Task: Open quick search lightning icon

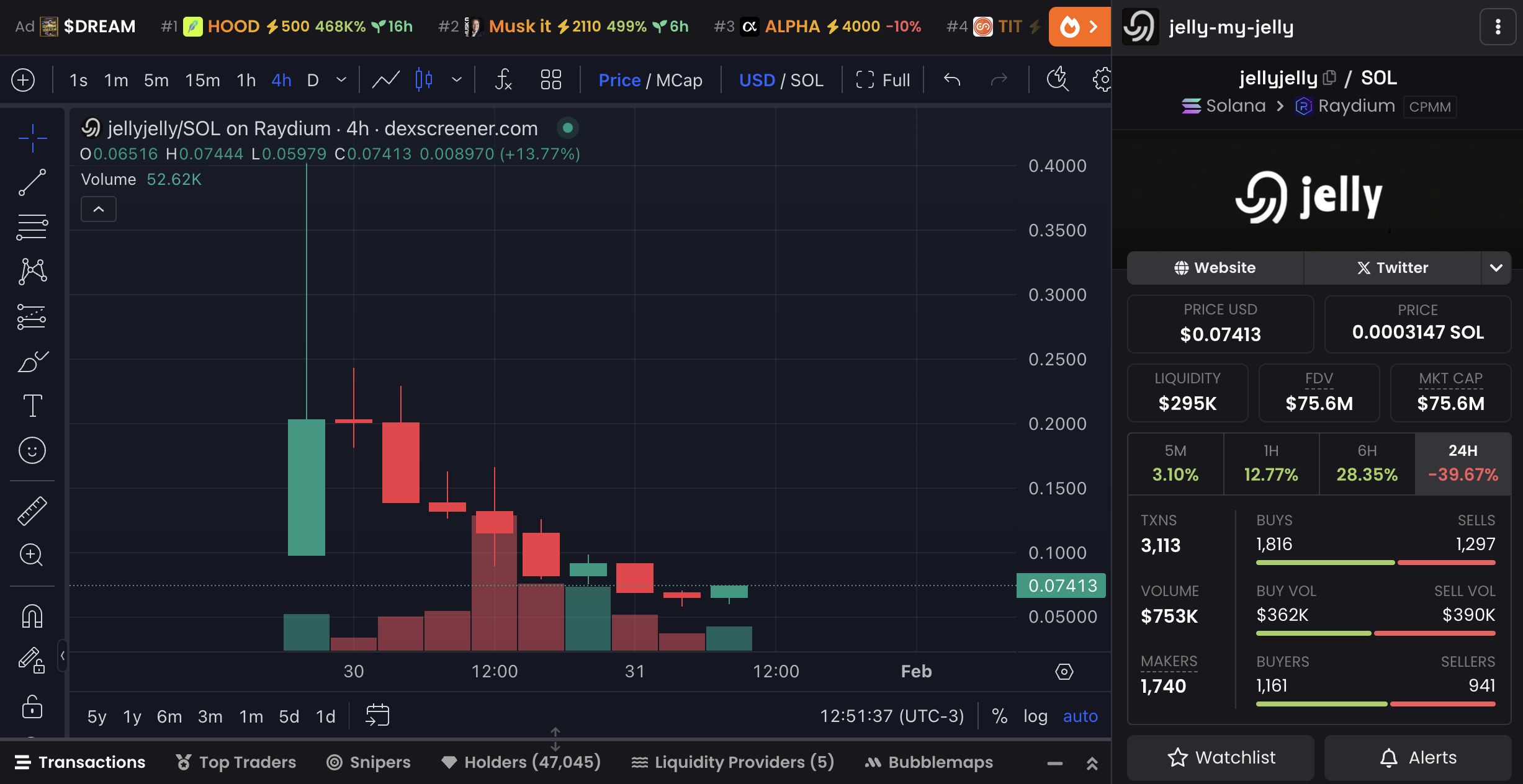Action: click(1058, 80)
